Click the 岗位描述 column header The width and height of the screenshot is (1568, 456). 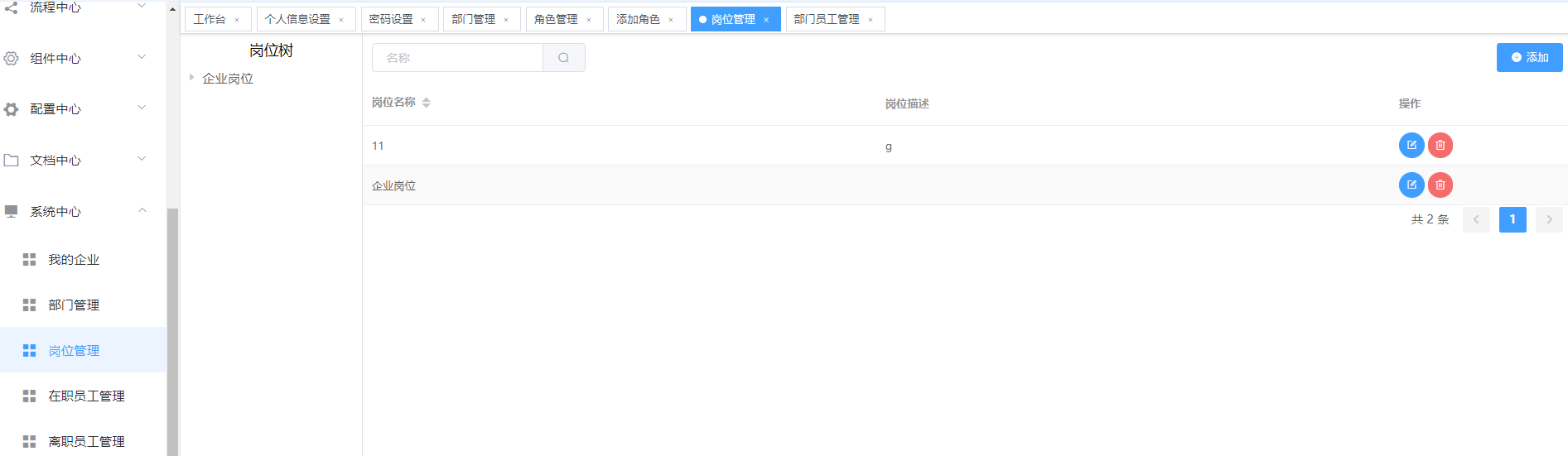coord(907,103)
